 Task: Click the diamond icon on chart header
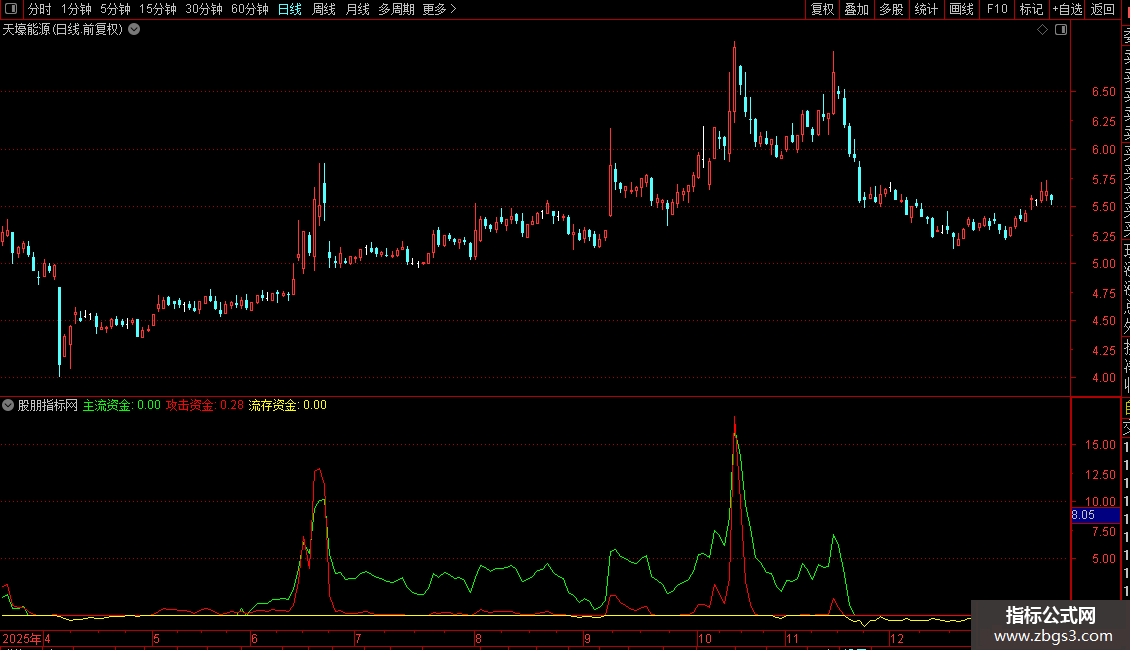pyautogui.click(x=1042, y=30)
